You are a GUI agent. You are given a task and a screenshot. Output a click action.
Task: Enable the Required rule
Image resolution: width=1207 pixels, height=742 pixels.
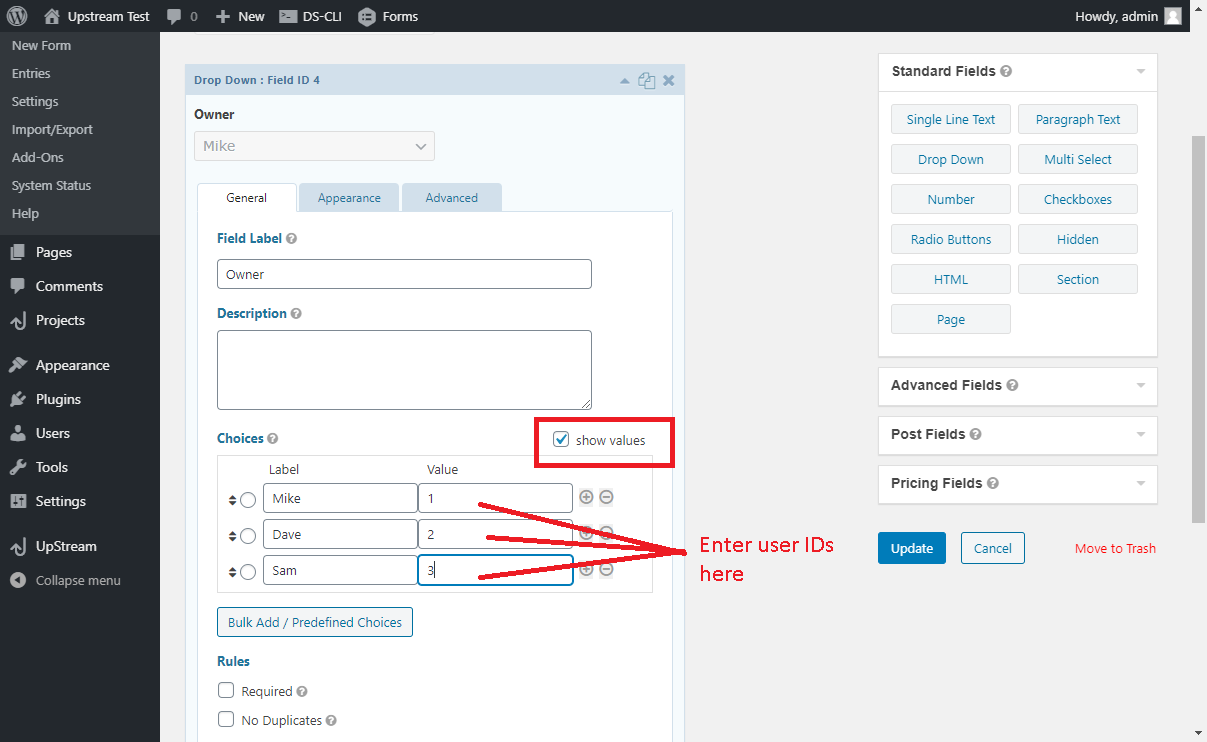(226, 690)
